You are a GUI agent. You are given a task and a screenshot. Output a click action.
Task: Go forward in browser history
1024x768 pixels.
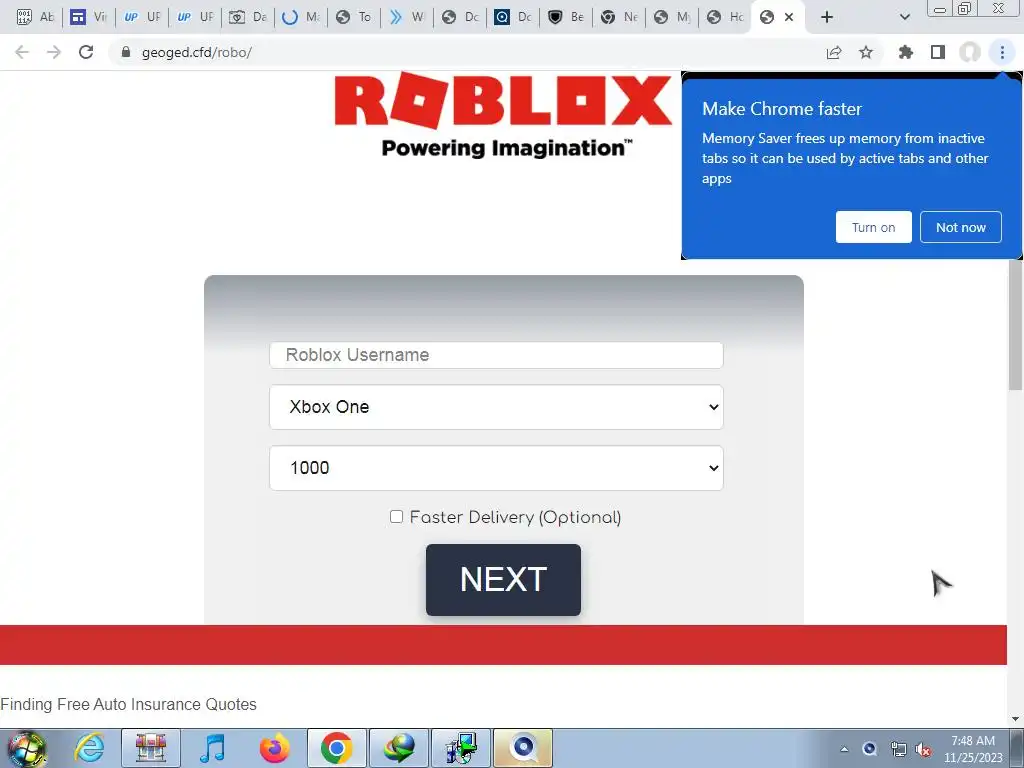54,52
